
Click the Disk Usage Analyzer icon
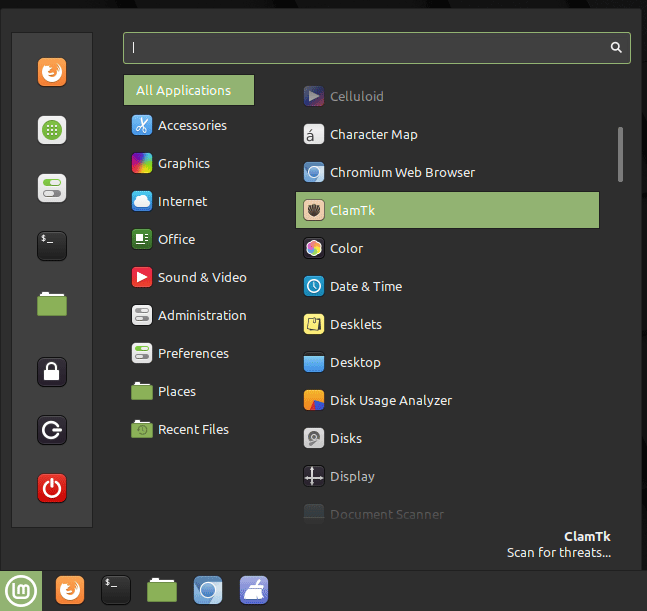point(314,400)
